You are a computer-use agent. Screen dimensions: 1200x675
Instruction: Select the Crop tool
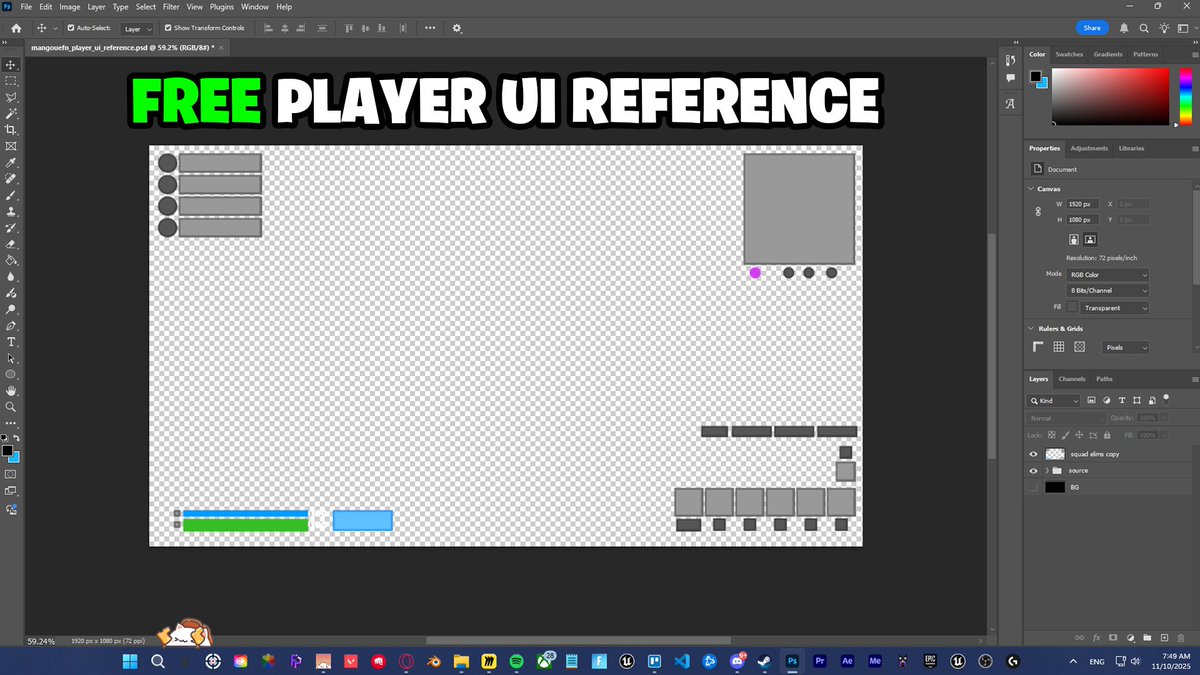[11, 130]
